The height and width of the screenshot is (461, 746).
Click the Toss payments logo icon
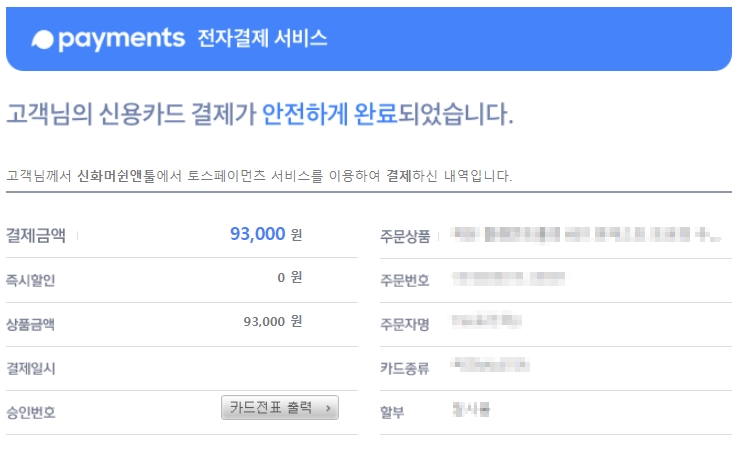[x=42, y=40]
